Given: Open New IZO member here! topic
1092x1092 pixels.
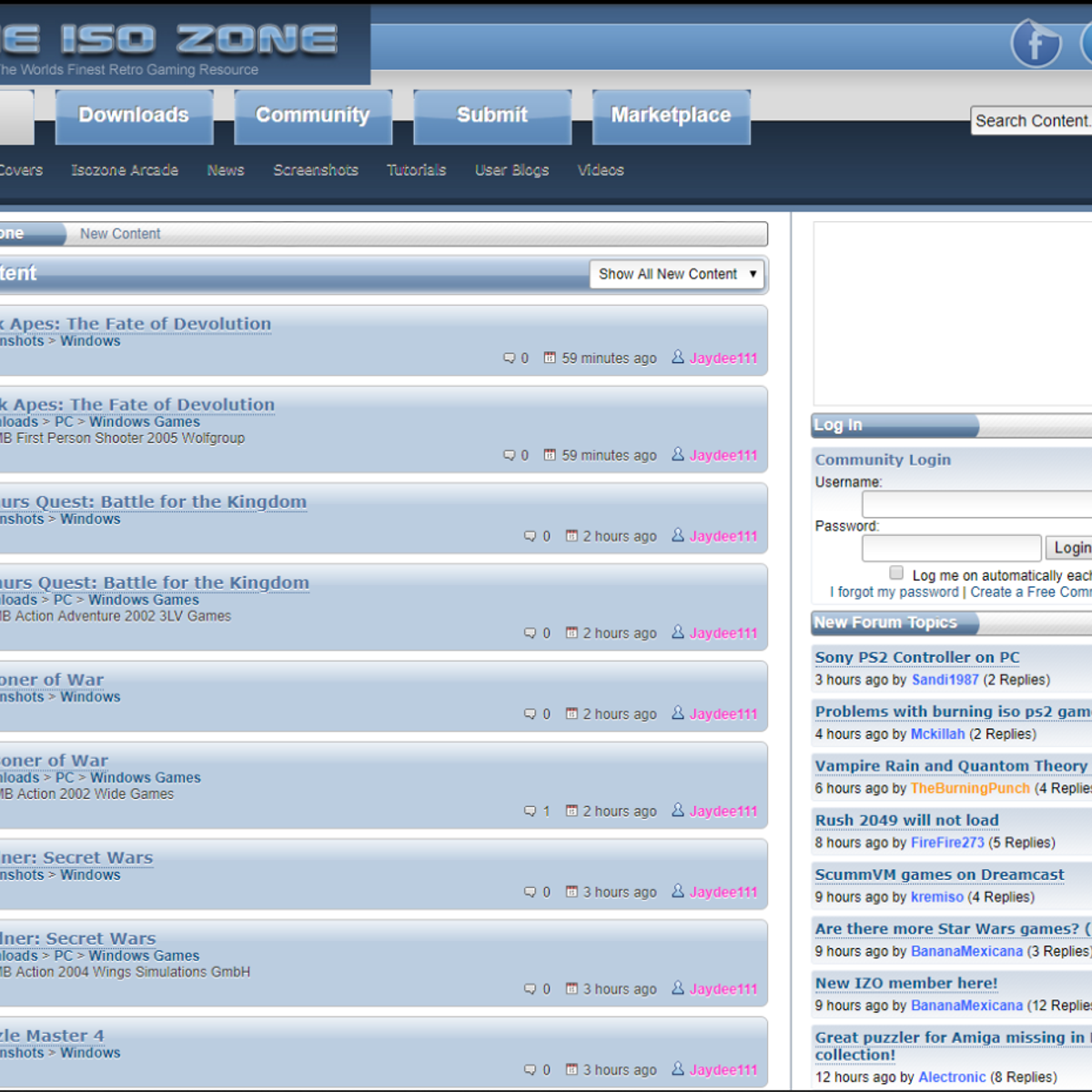Looking at the screenshot, I should coord(906,984).
